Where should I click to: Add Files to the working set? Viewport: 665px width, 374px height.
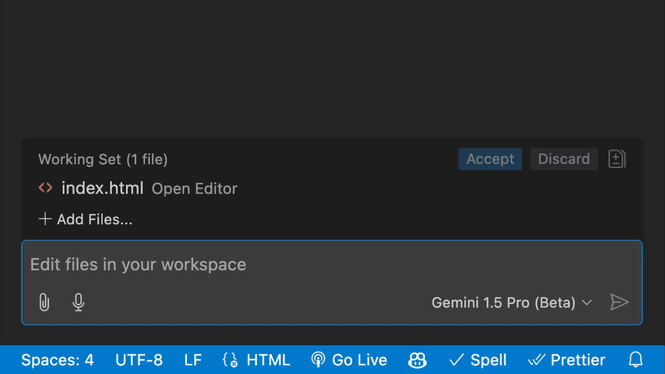[x=86, y=219]
